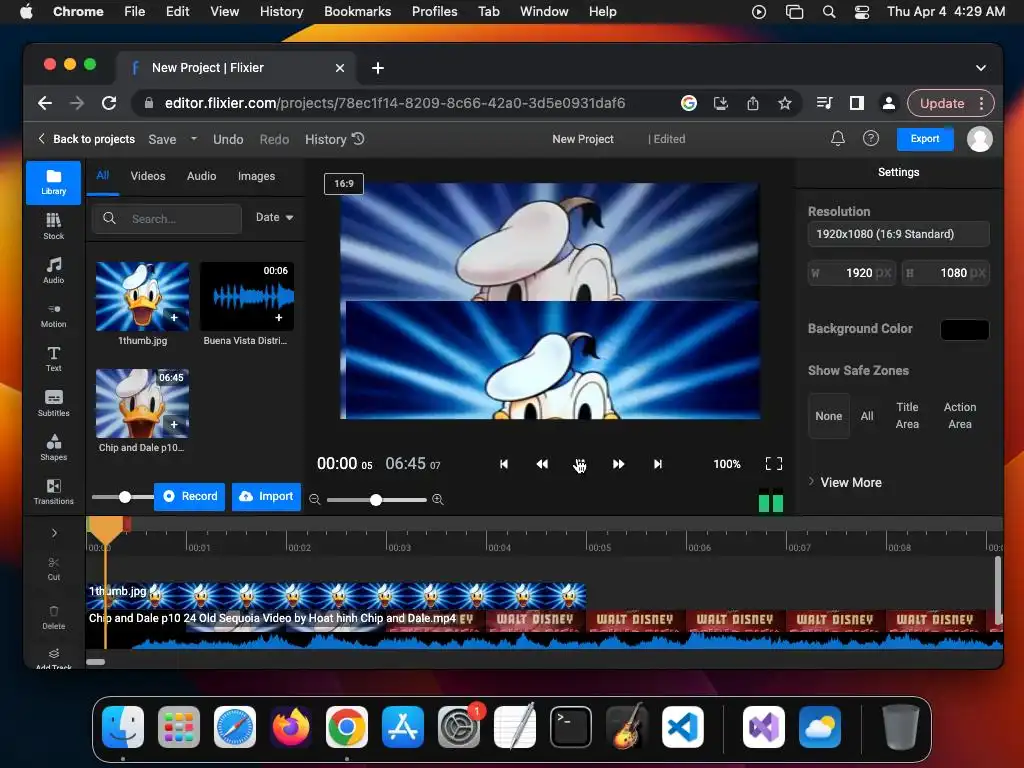Fast forward playback with double-arrow button
1024x768 pixels.
[x=618, y=464]
